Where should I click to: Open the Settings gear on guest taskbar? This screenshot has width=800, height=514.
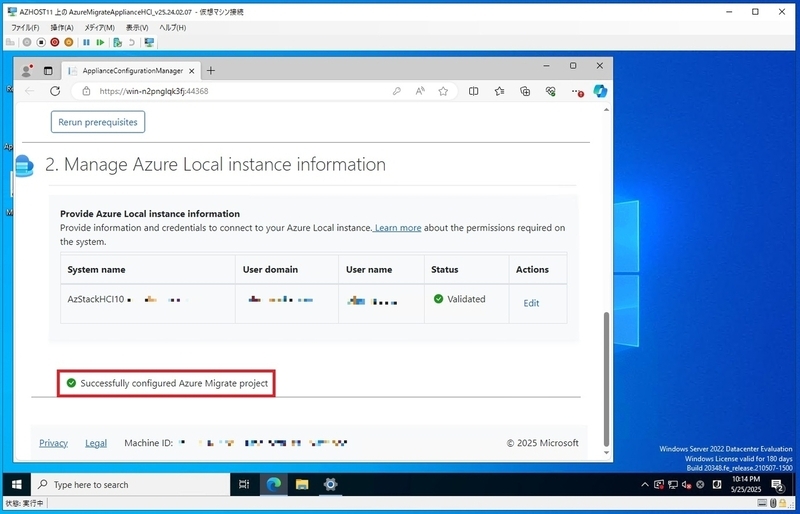click(x=330, y=484)
